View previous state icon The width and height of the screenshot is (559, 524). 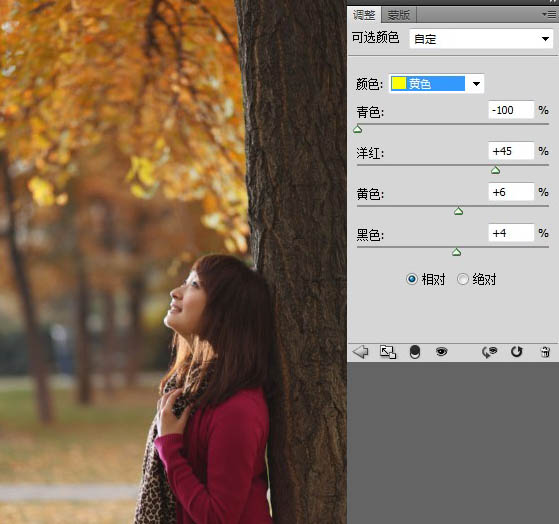tap(489, 352)
